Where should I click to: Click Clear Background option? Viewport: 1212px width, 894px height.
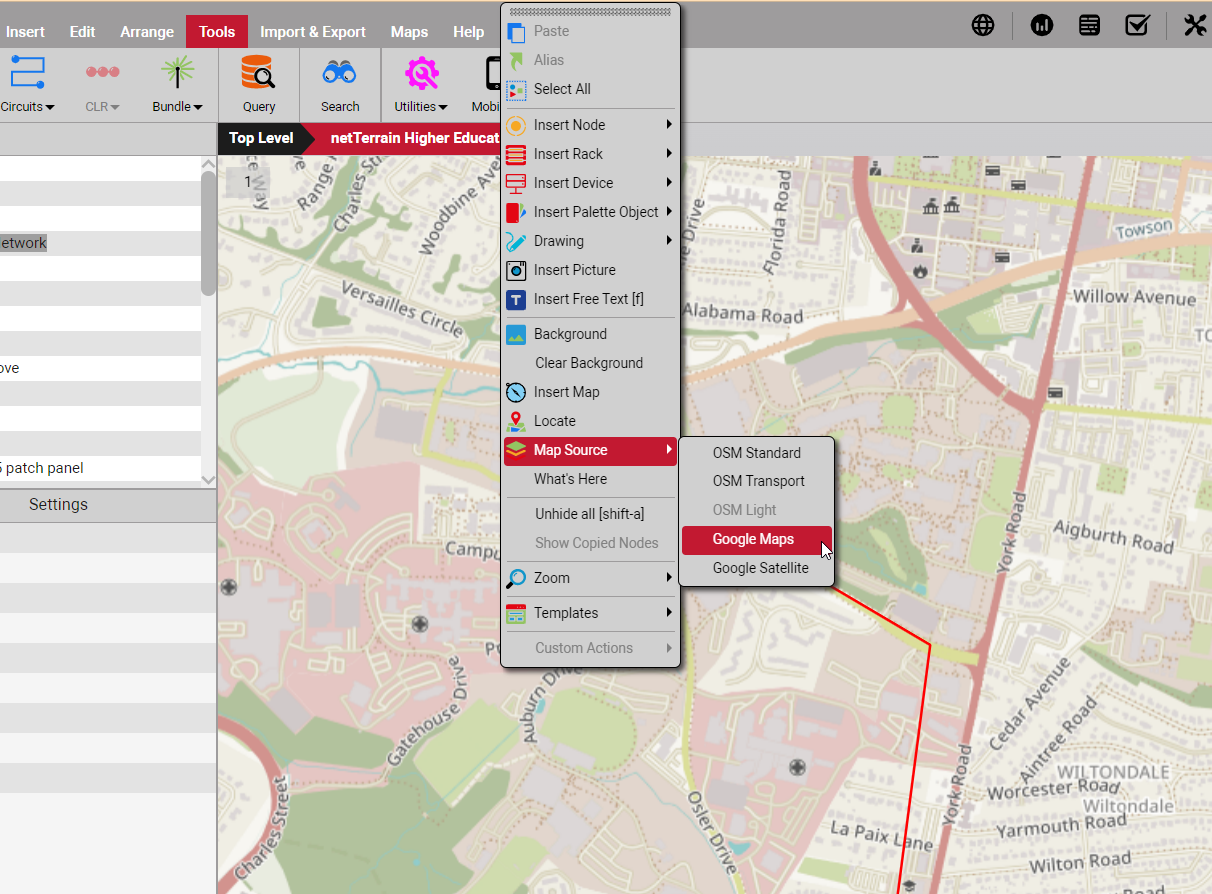(588, 363)
